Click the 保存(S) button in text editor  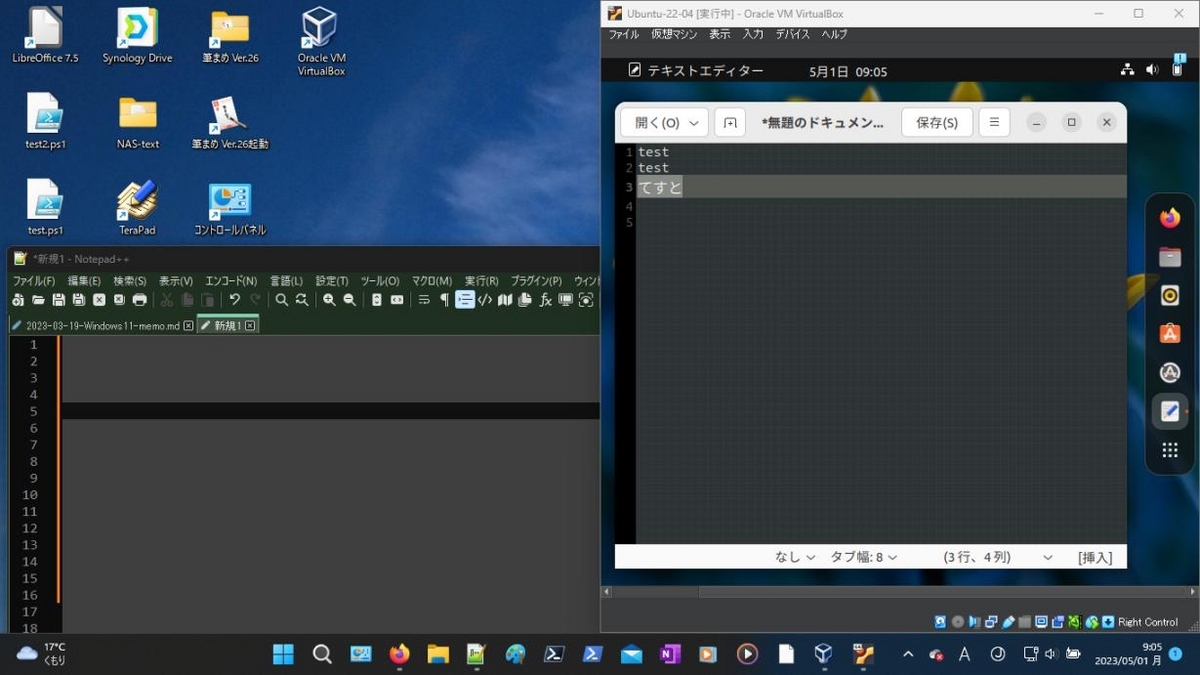tap(937, 122)
